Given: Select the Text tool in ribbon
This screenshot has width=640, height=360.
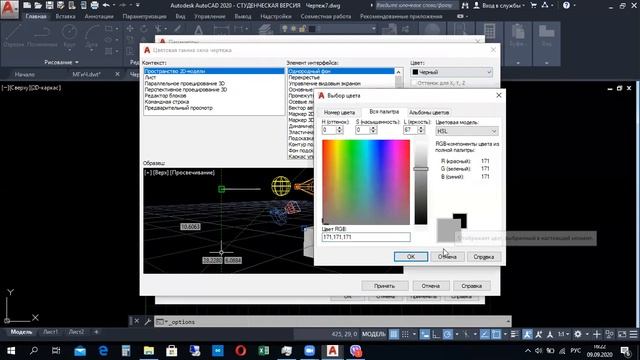Looking at the screenshot, I should pyautogui.click(x=198, y=29).
